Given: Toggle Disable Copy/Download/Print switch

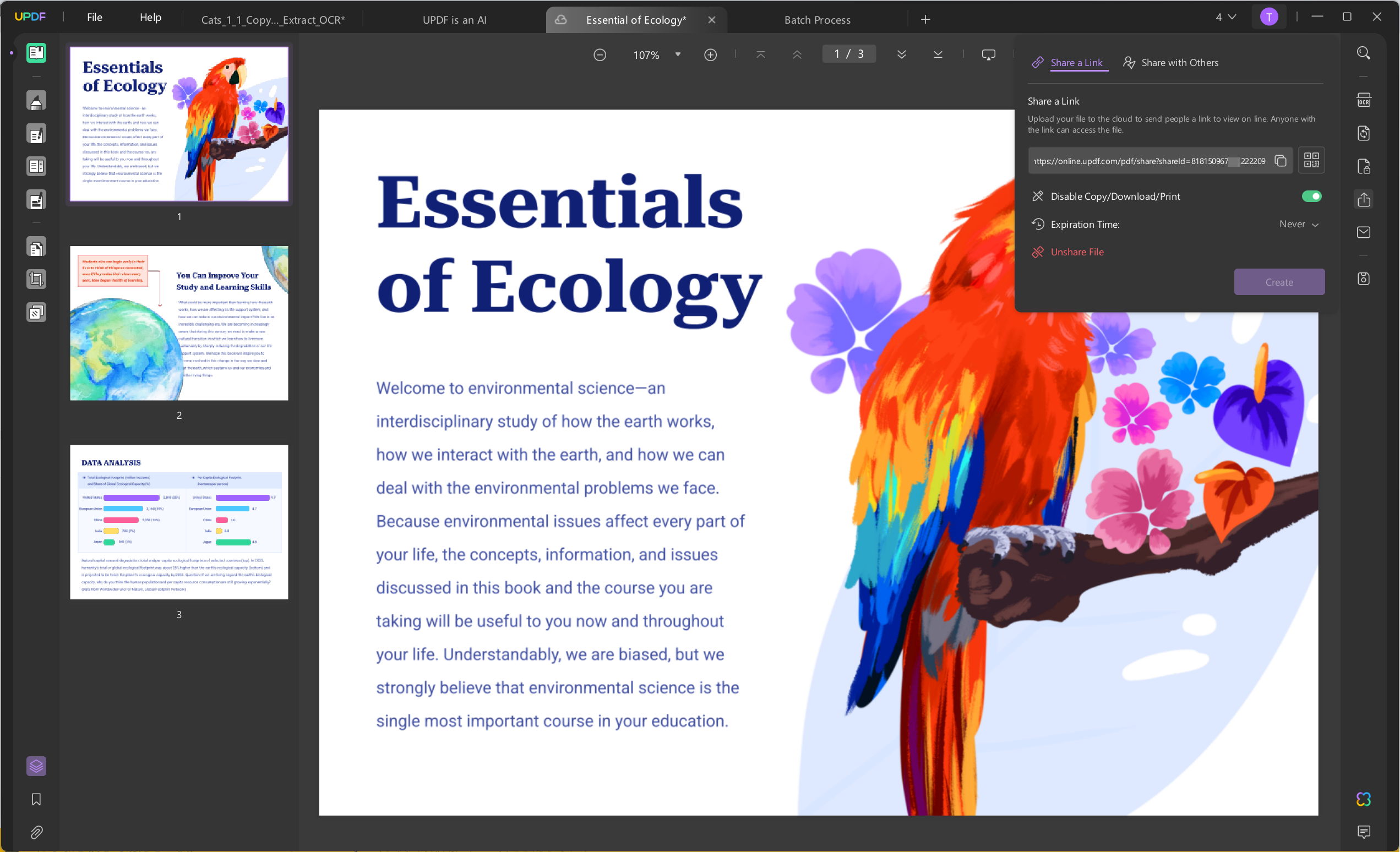Looking at the screenshot, I should click(1311, 196).
